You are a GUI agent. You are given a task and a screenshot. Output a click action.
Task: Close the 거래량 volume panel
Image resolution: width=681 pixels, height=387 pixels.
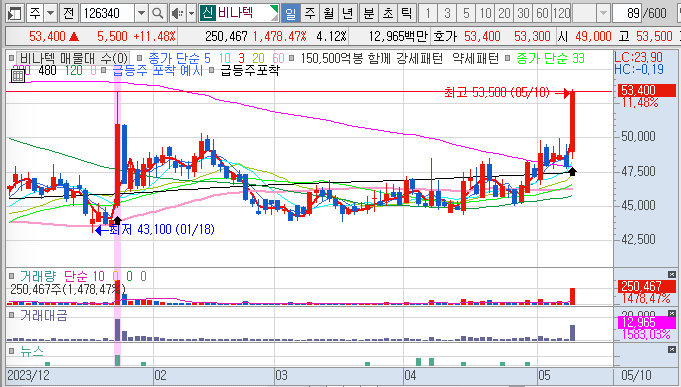point(671,275)
